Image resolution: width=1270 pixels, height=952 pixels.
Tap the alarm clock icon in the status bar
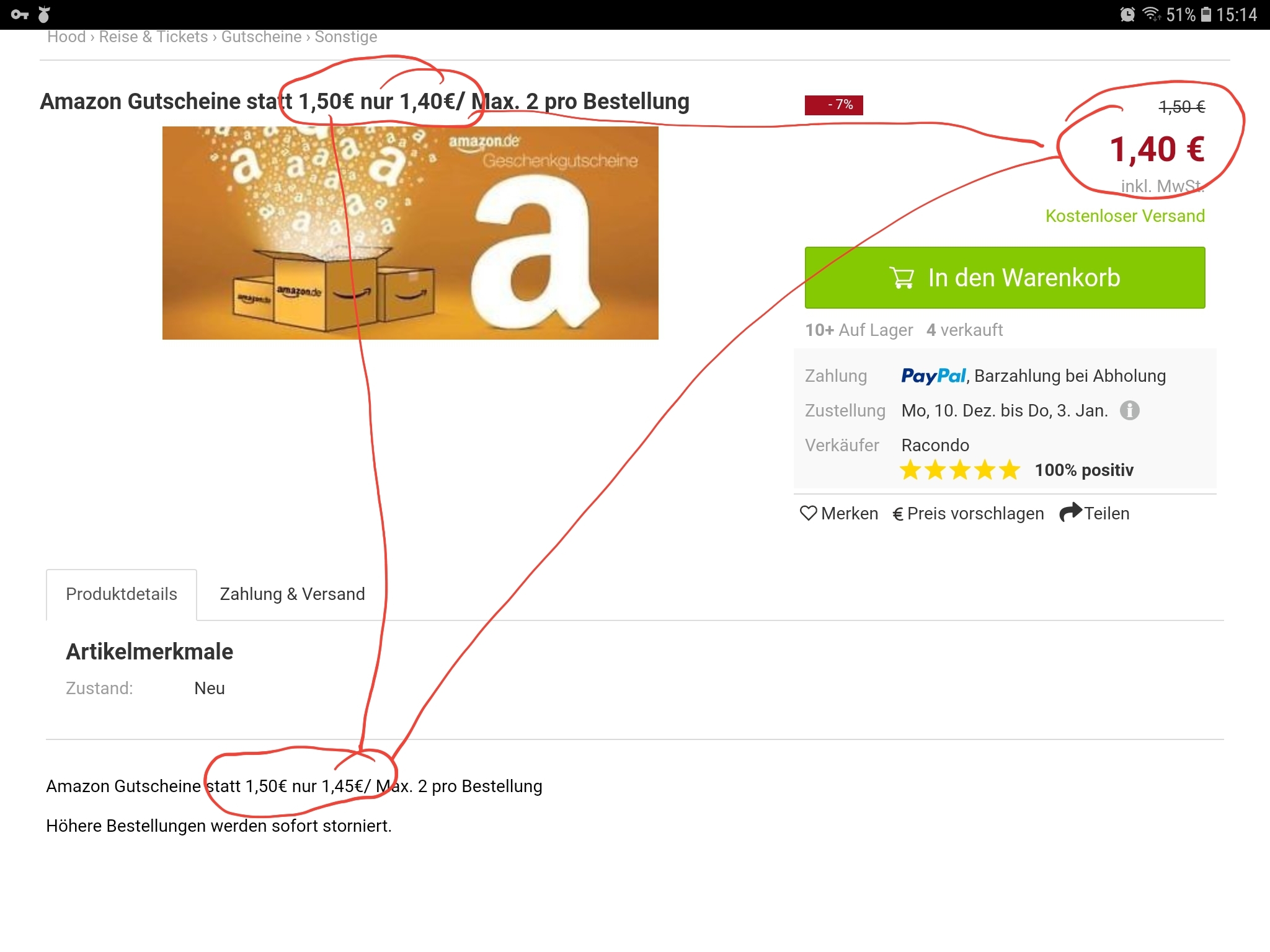click(x=1127, y=14)
